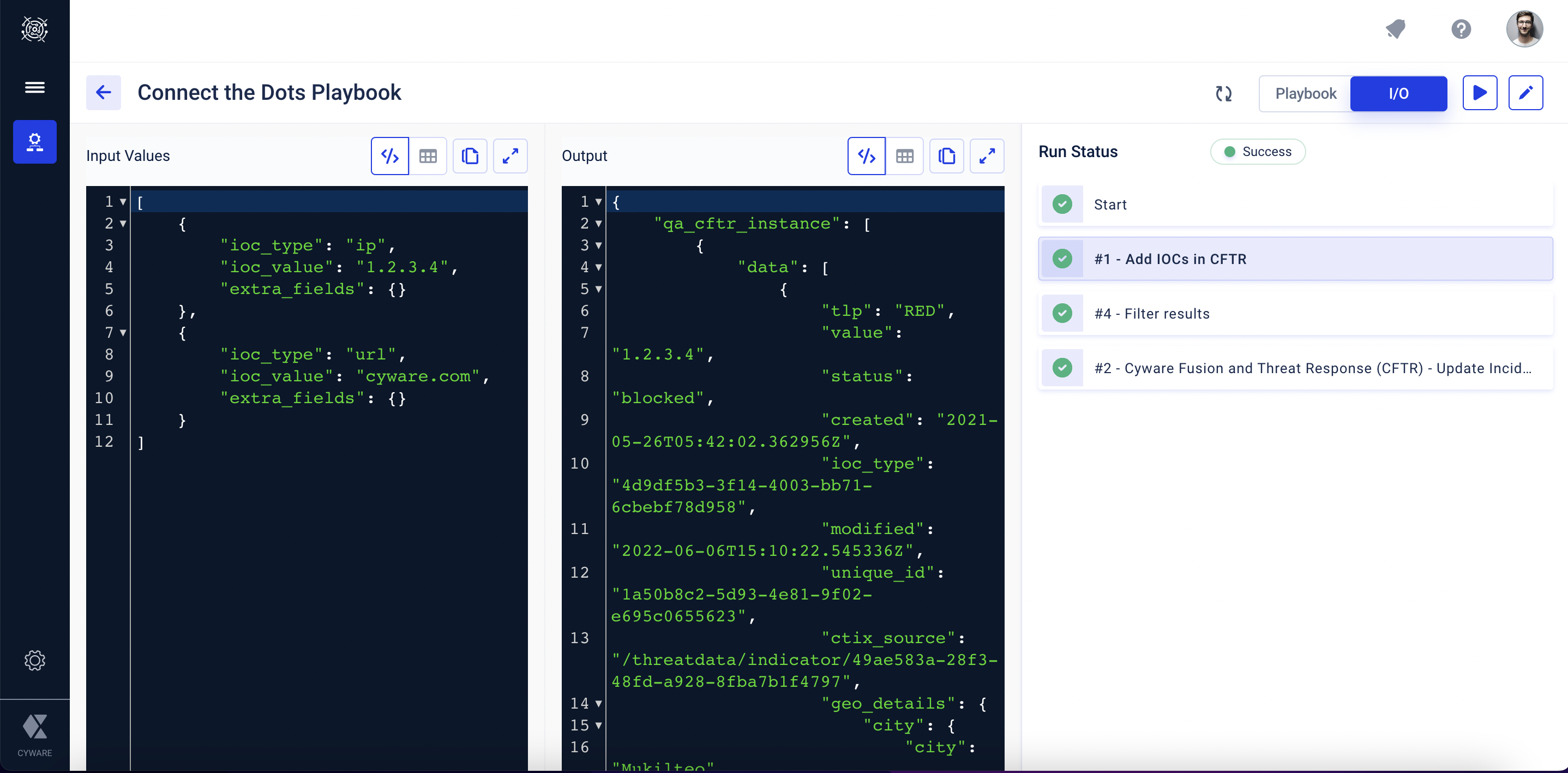Click the back arrow next to playbook title
Screen dimensions: 1568x773
104,93
